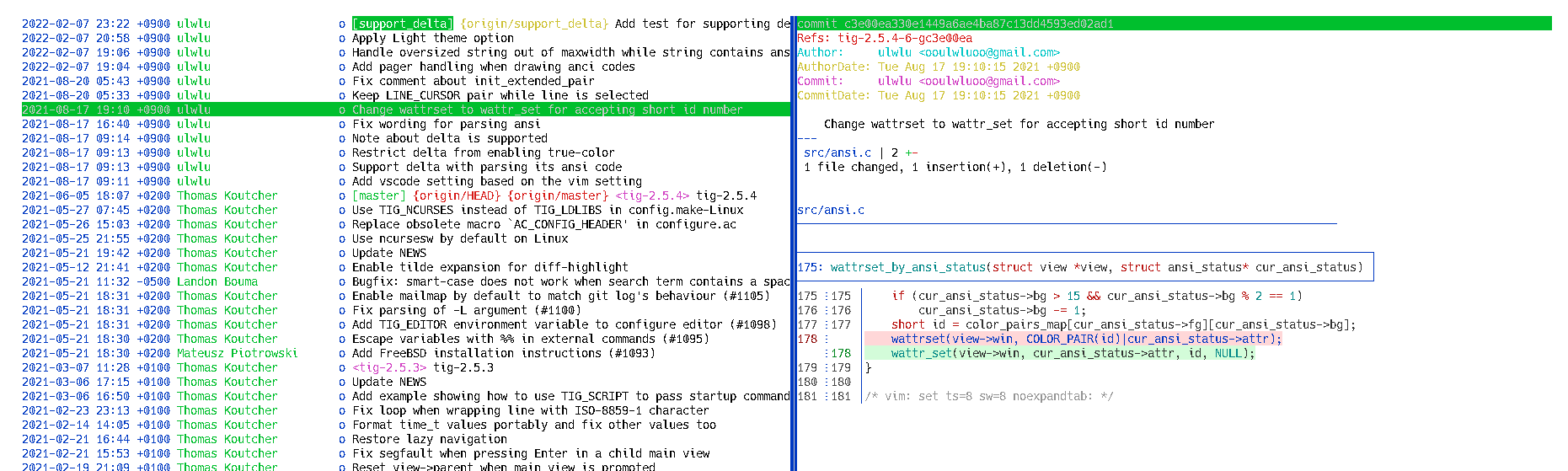Click the CommitDate line
Image resolution: width=1568 pixels, height=471 pixels.
click(939, 95)
